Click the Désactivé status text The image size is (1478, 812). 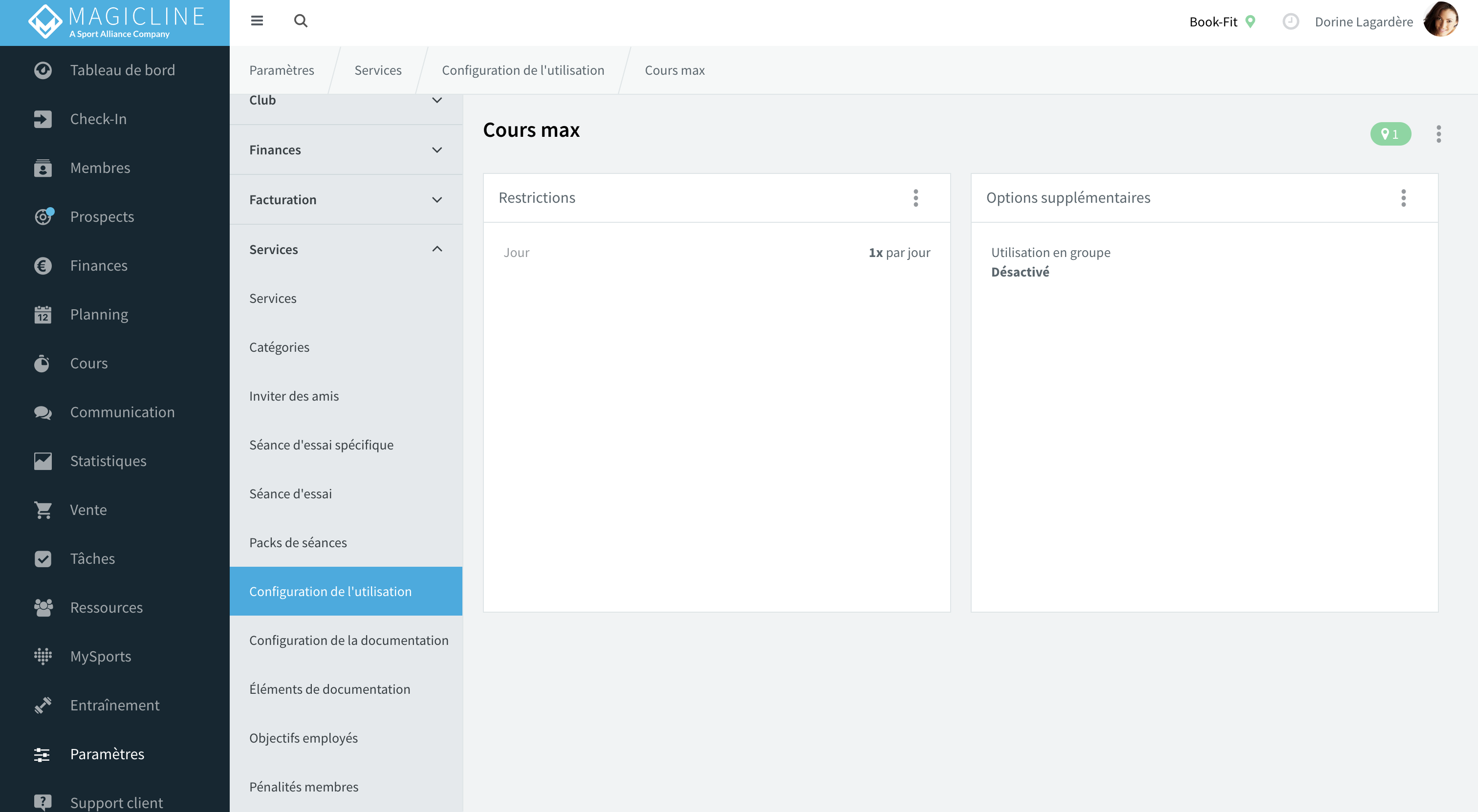pos(1020,272)
